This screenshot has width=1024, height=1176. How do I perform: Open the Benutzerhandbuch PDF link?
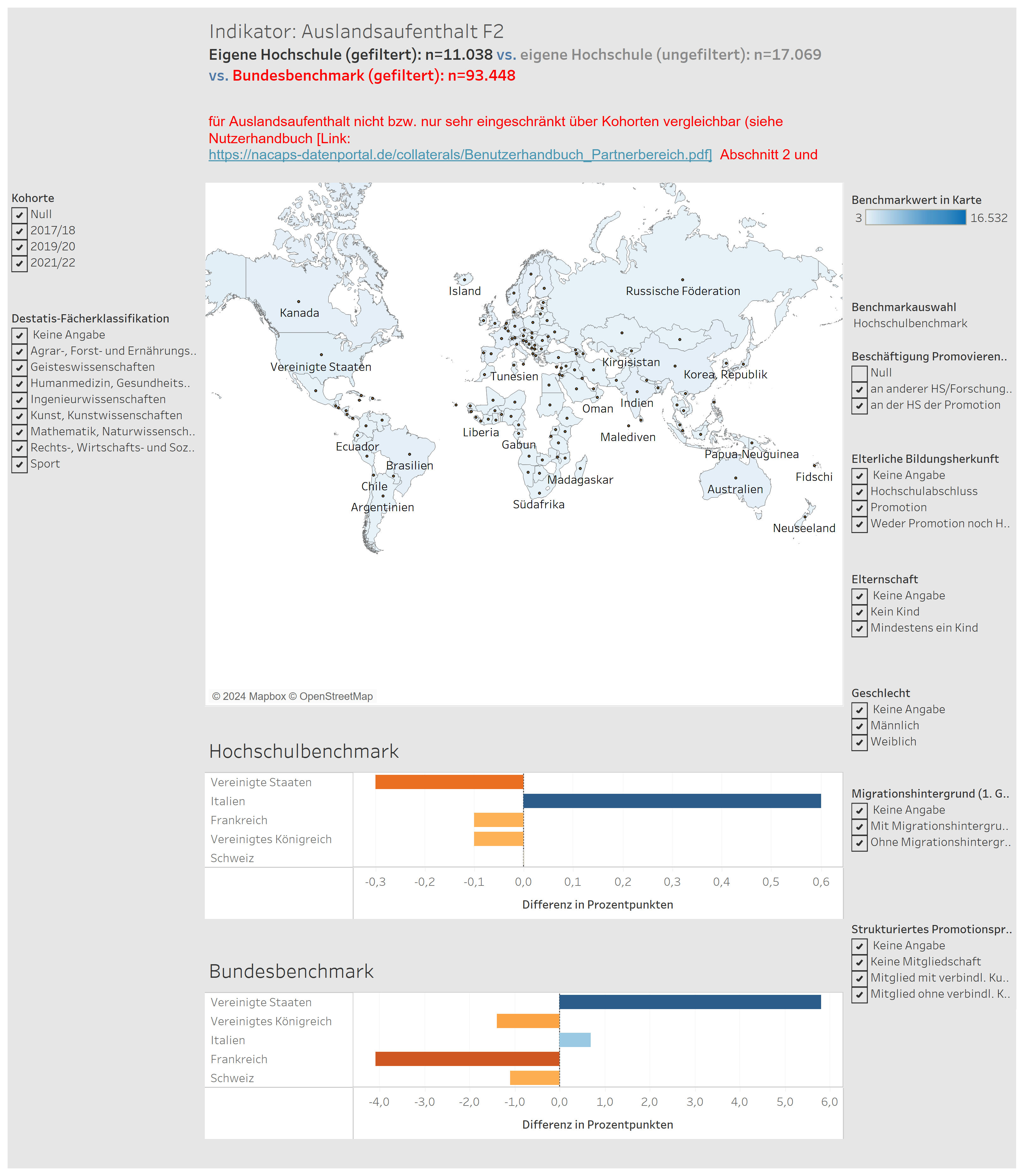coord(460,155)
